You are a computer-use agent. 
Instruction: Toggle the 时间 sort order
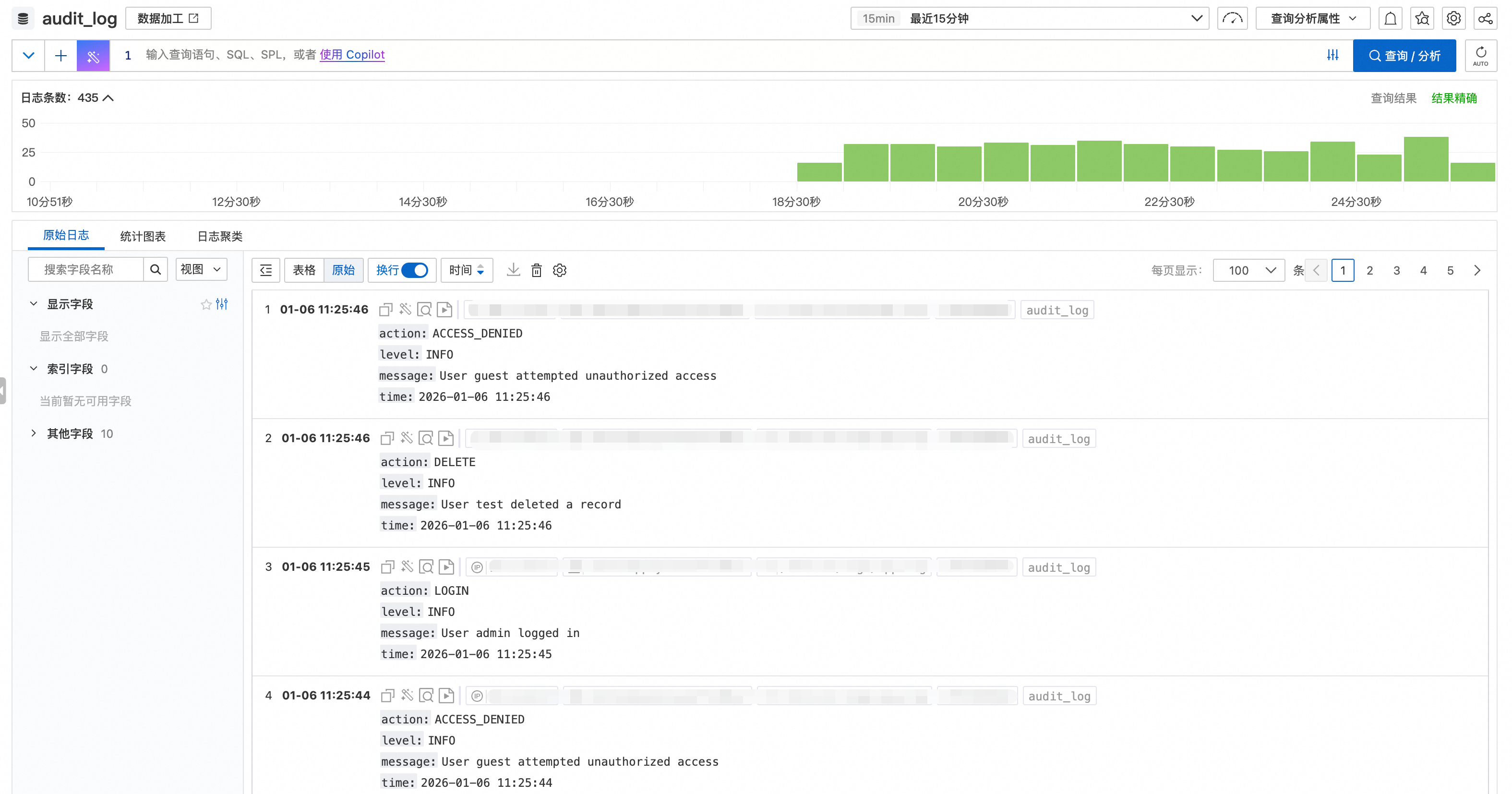(466, 270)
